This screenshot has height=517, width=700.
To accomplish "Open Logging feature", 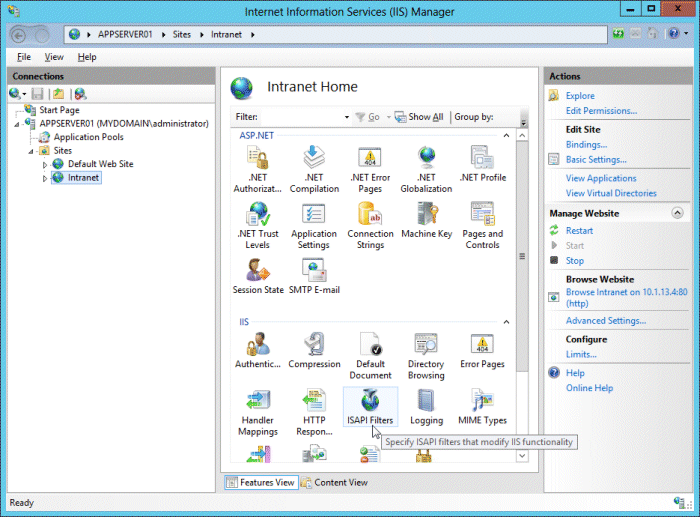I will coord(426,407).
